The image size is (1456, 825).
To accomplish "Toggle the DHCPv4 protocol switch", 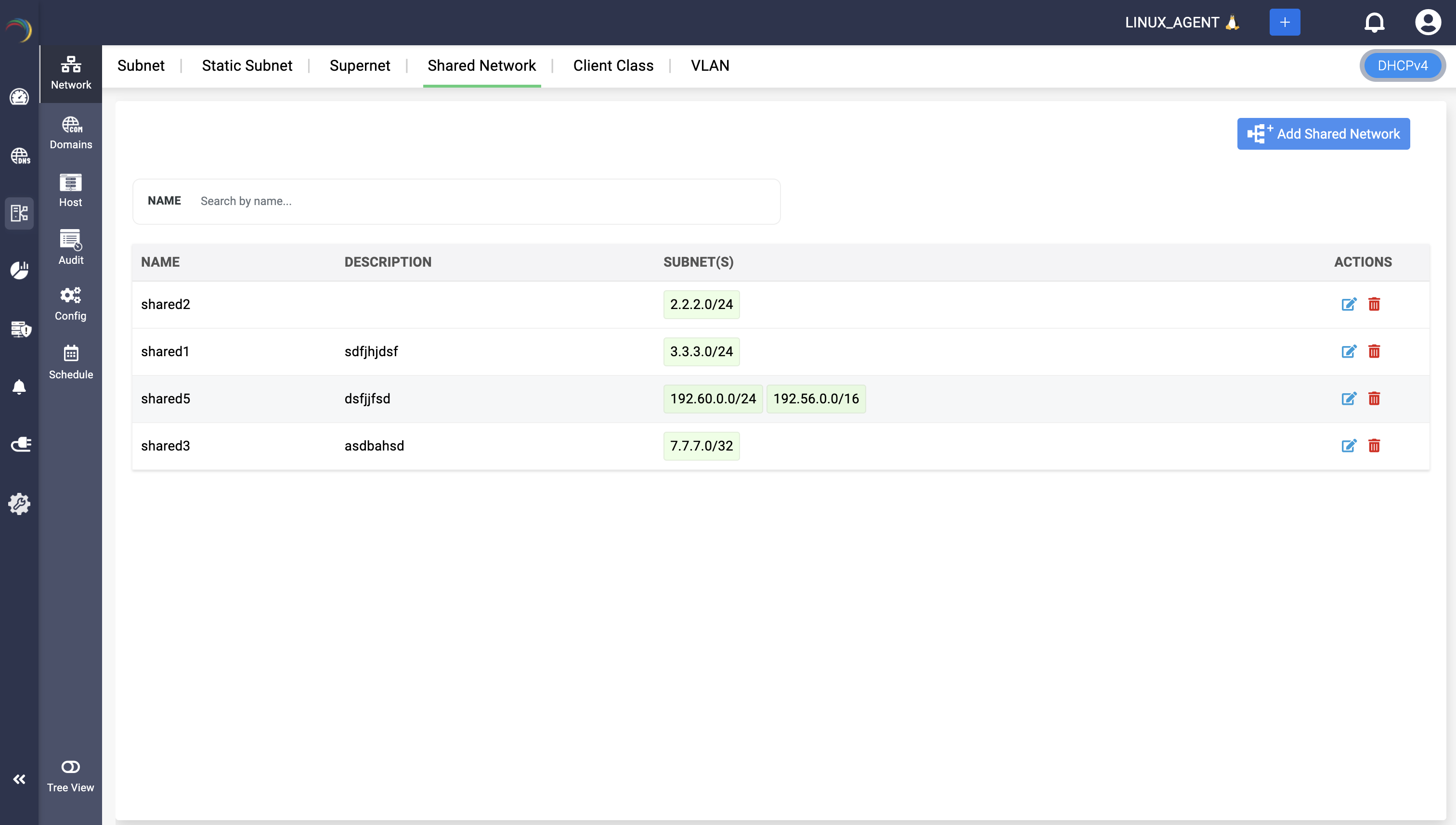I will pos(1402,66).
